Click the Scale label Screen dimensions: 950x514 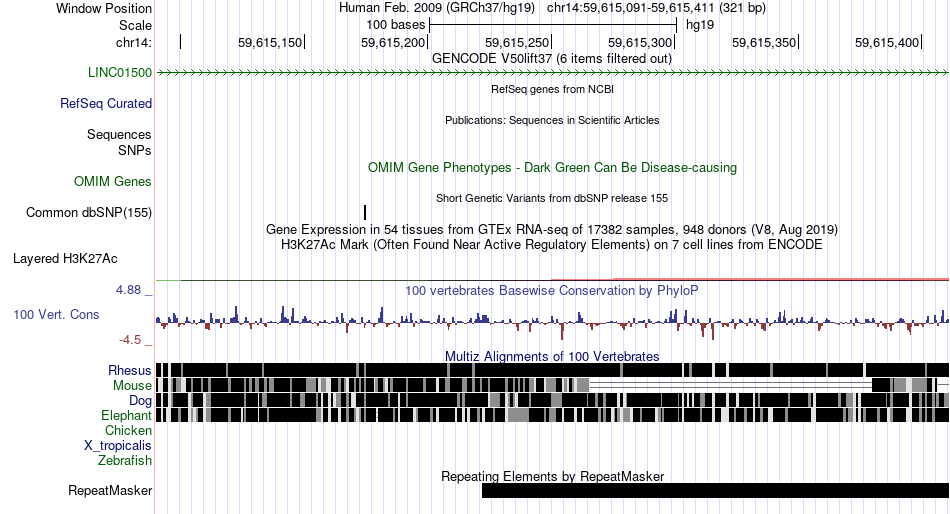[x=135, y=25]
